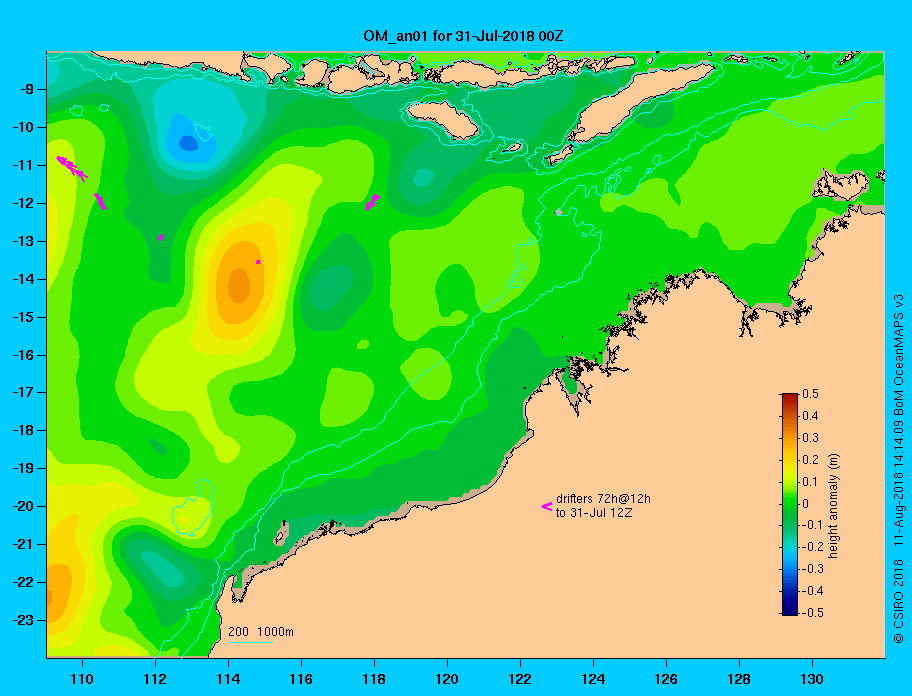Click the 120 longitude axis label
The image size is (912, 696).
click(447, 679)
